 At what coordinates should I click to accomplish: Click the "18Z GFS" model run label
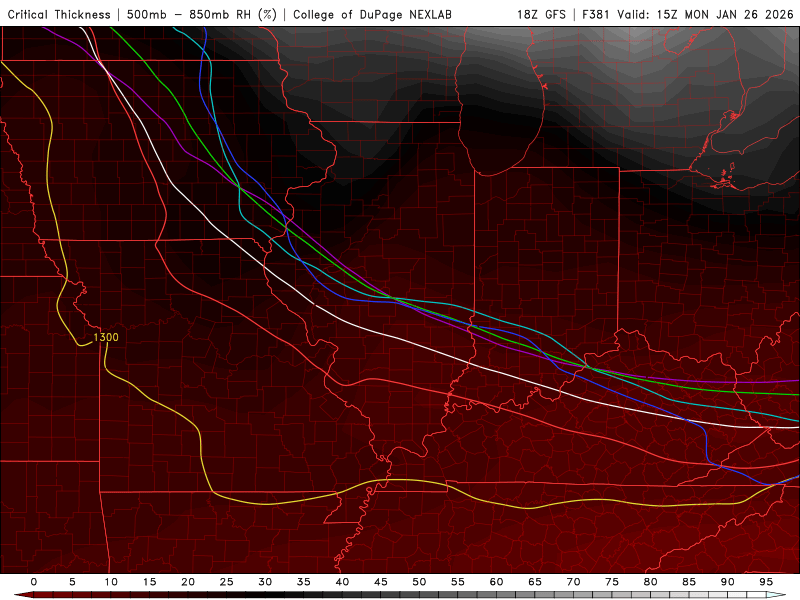click(541, 14)
